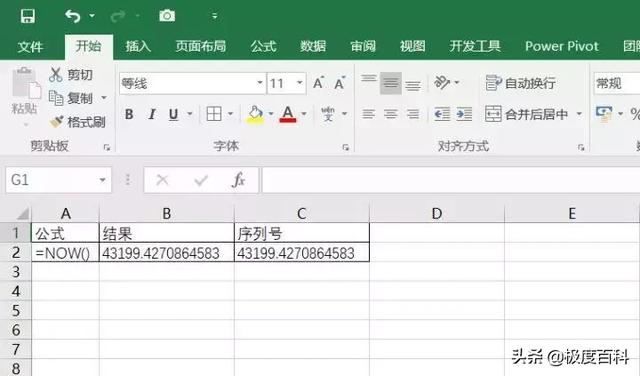Click the center horizontally icon
The image size is (640, 376).
click(391, 114)
